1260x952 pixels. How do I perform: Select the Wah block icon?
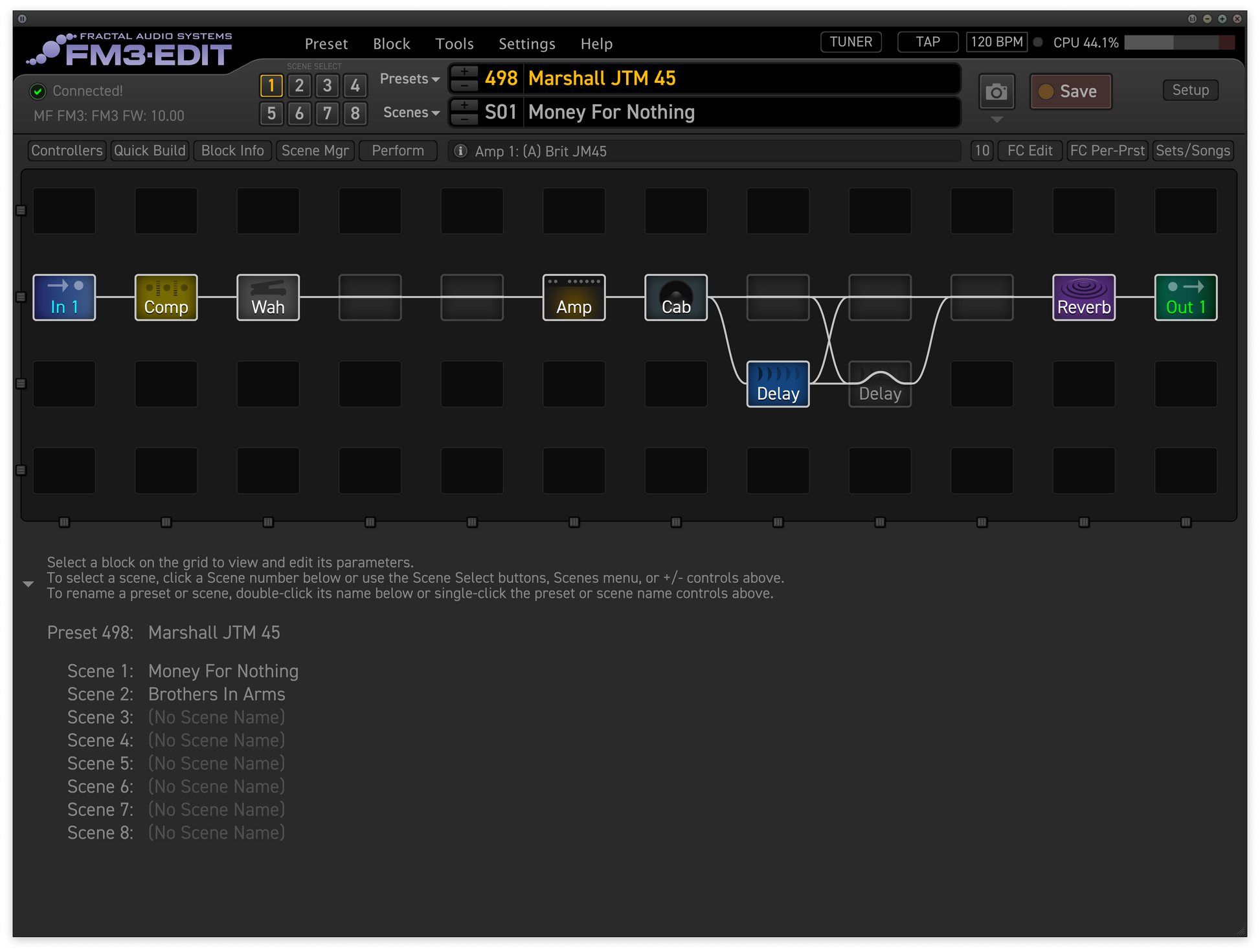(268, 297)
